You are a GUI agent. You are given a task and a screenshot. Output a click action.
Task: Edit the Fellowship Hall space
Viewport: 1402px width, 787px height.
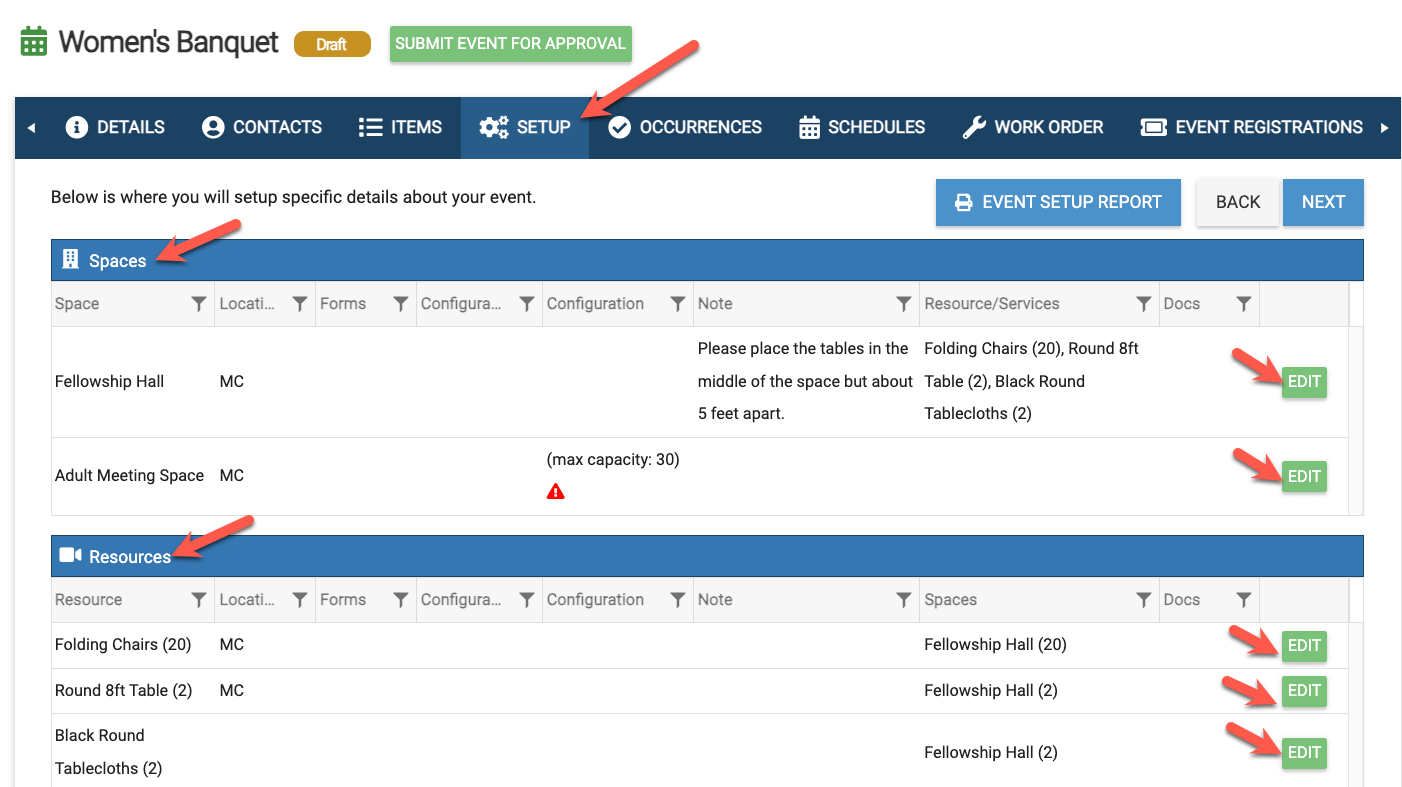[x=1304, y=382]
